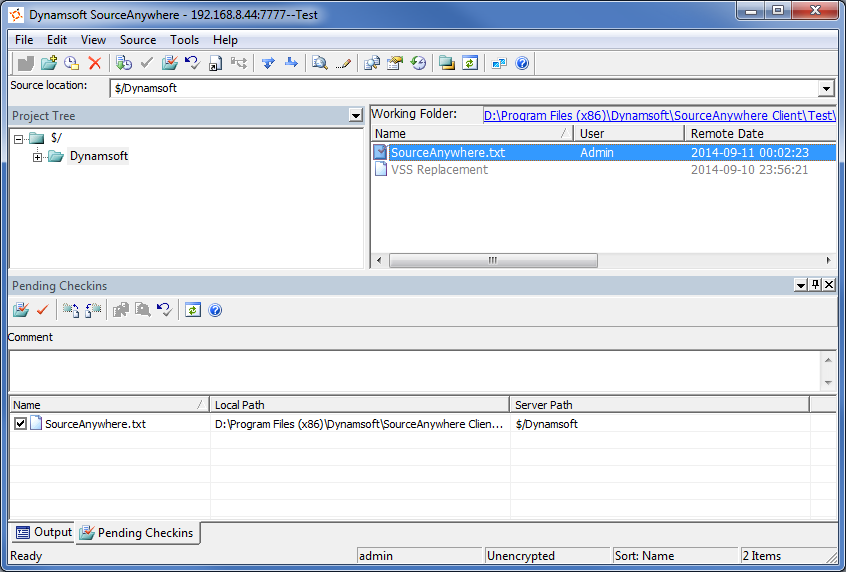This screenshot has height=572, width=846.
Task: Click the green refresh icon in main toolbar
Action: tap(469, 63)
